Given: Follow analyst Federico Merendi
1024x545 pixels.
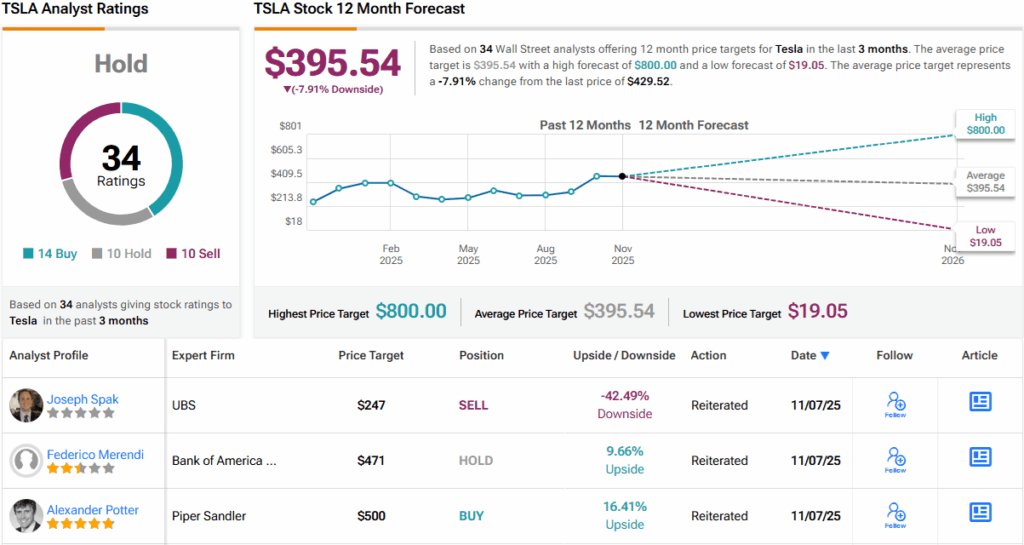Looking at the screenshot, I should tap(896, 460).
